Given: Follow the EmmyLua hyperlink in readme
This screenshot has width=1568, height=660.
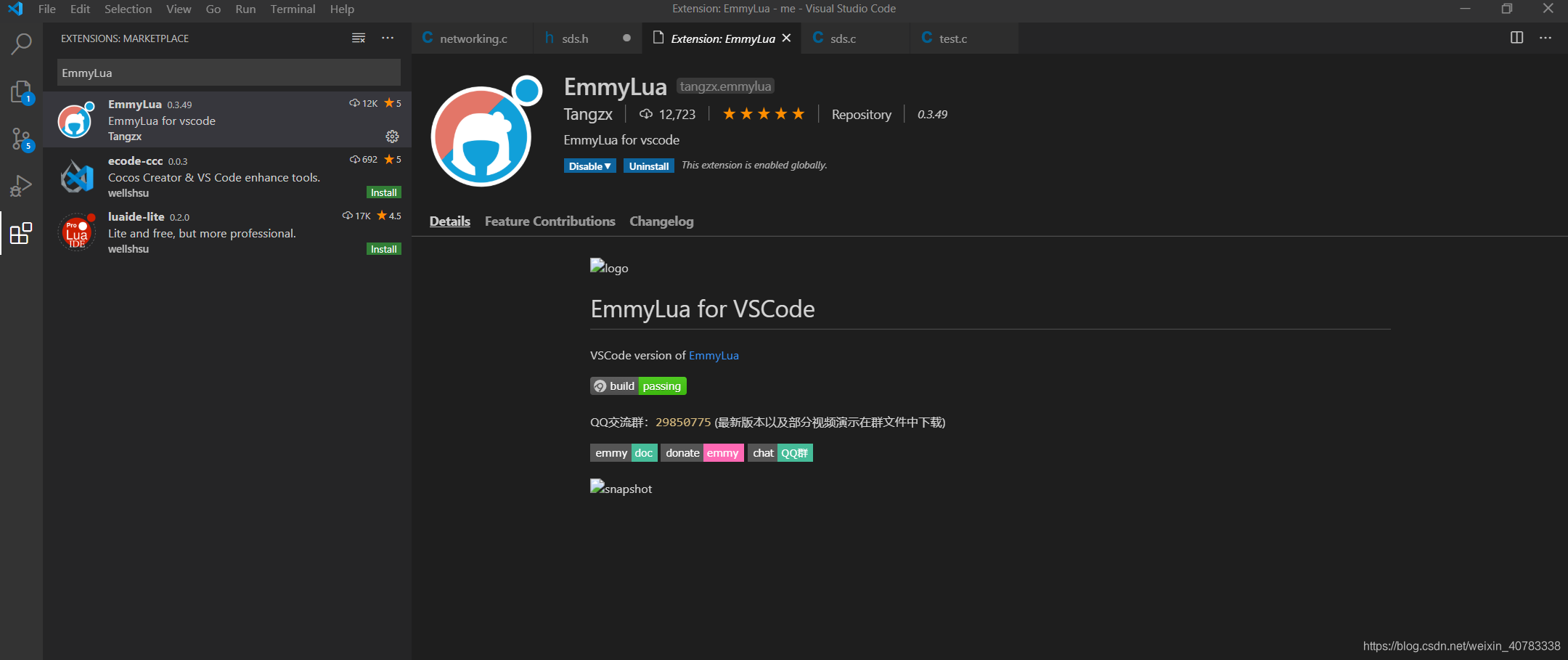Looking at the screenshot, I should click(x=714, y=355).
